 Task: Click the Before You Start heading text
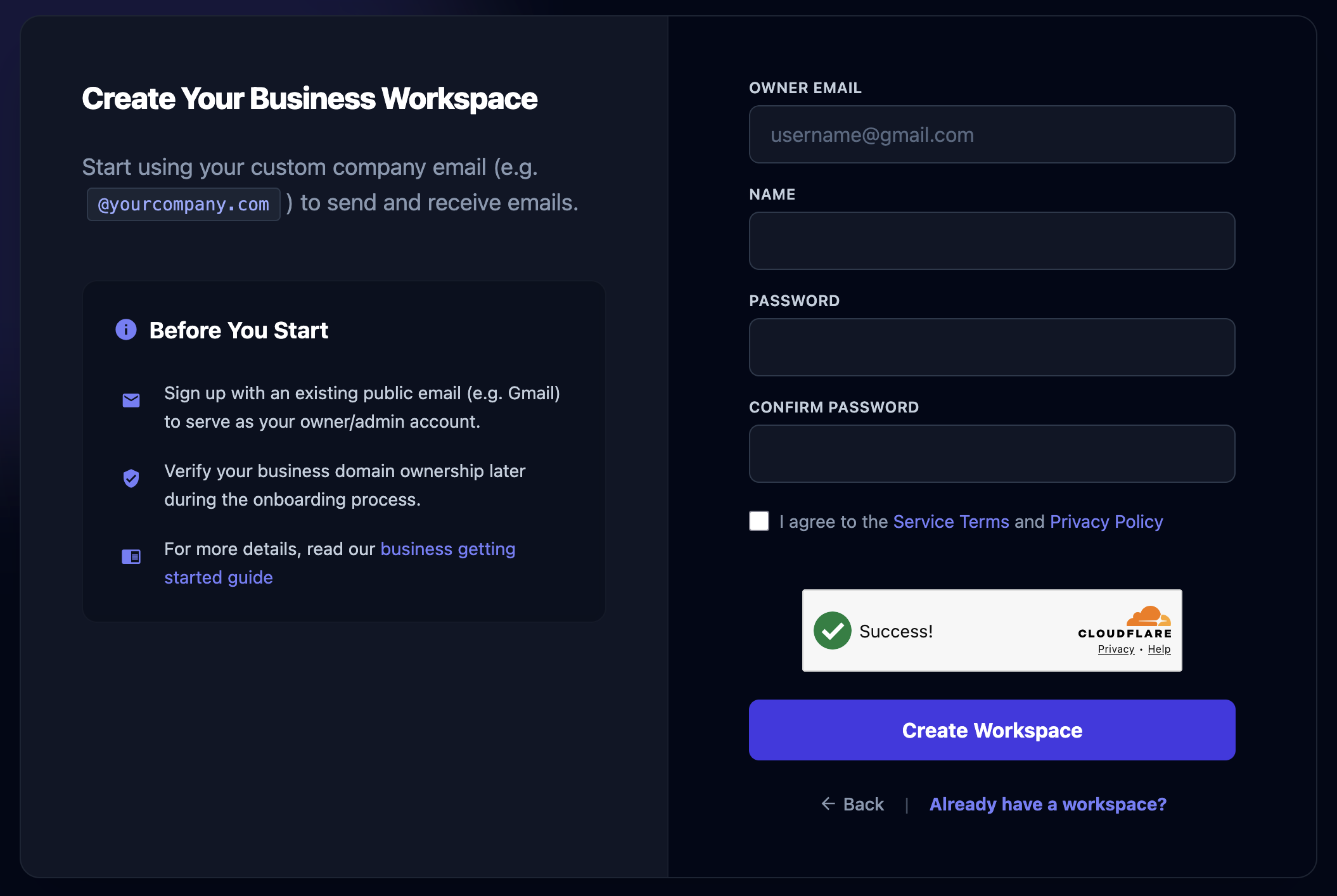(239, 330)
